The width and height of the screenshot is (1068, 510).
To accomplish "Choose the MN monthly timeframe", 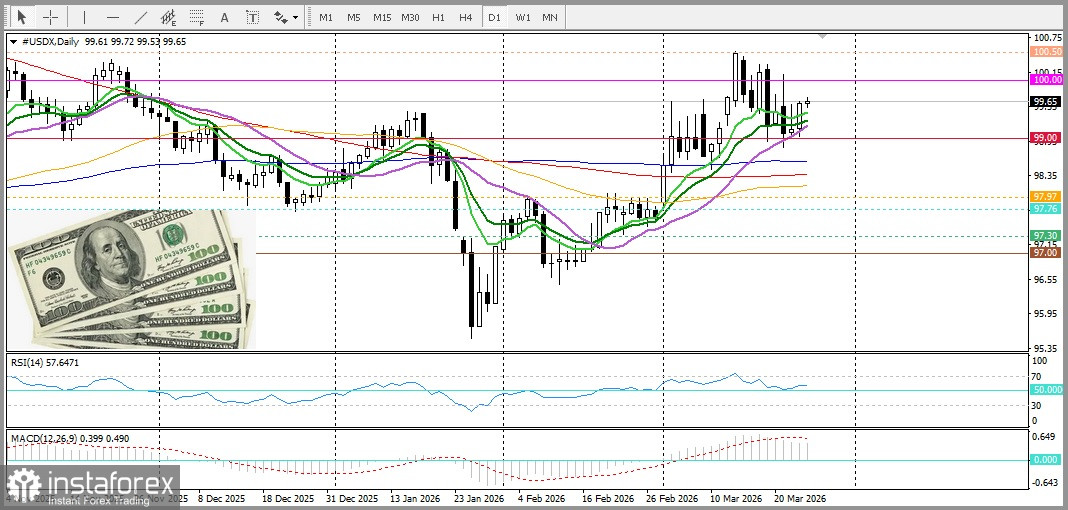I will click(550, 17).
